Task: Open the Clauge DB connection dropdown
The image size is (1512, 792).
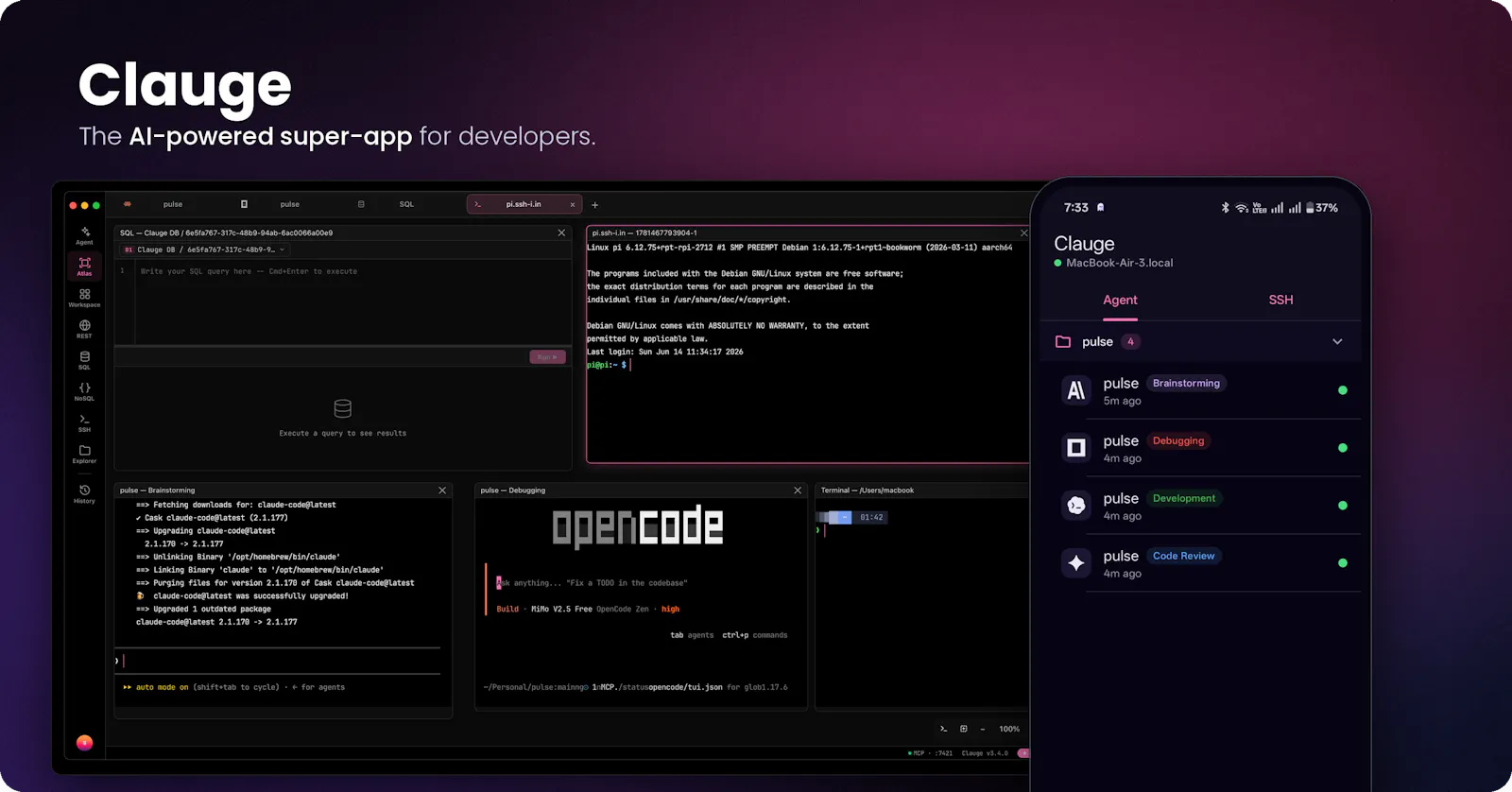Action: [204, 250]
